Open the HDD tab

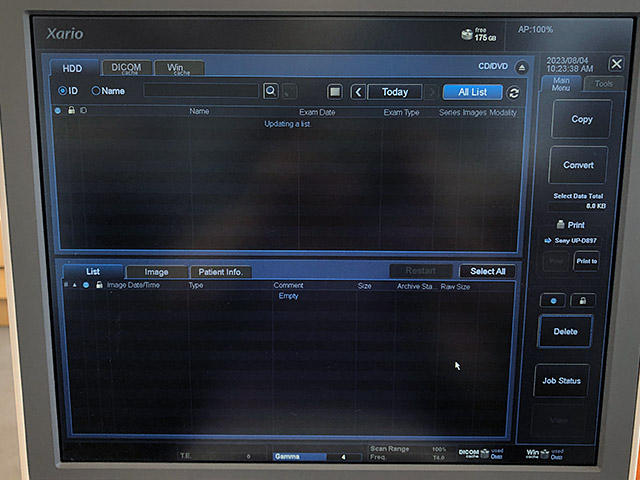point(73,68)
